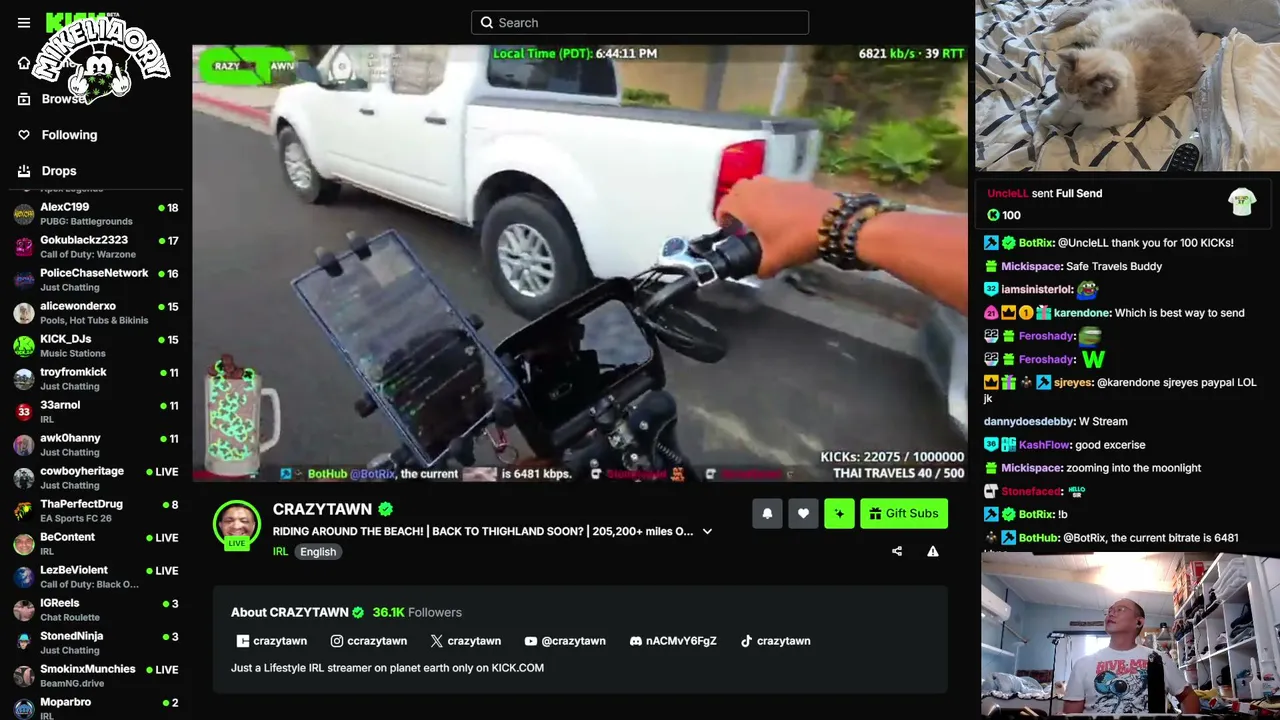
Task: Click BotHub username in bitrate message
Action: point(1038,538)
